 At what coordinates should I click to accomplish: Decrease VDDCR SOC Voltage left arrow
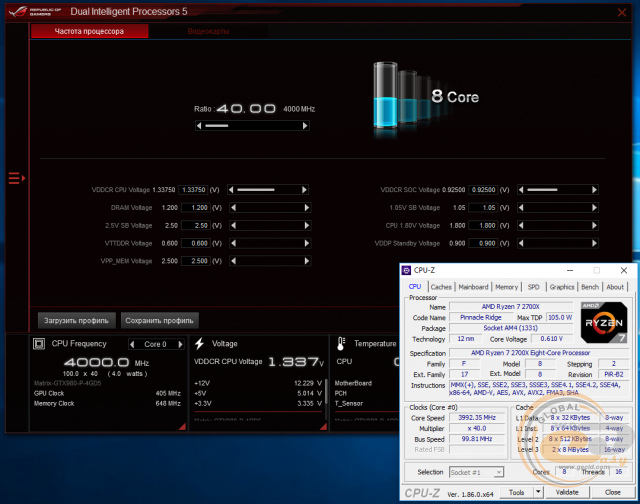[521, 190]
